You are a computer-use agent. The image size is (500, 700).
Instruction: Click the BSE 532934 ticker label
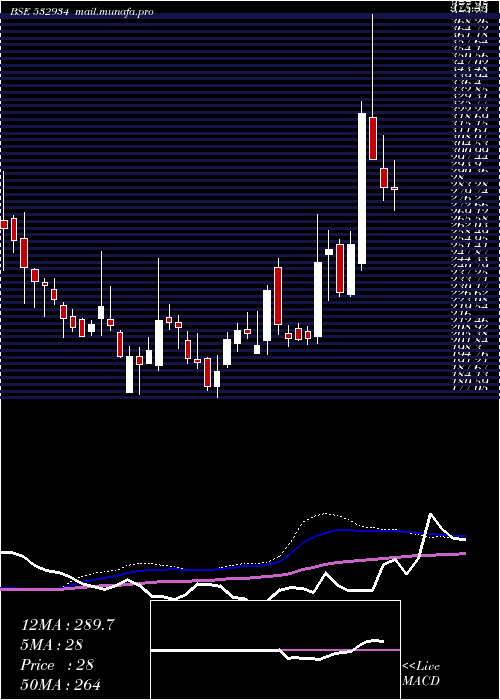click(x=41, y=12)
